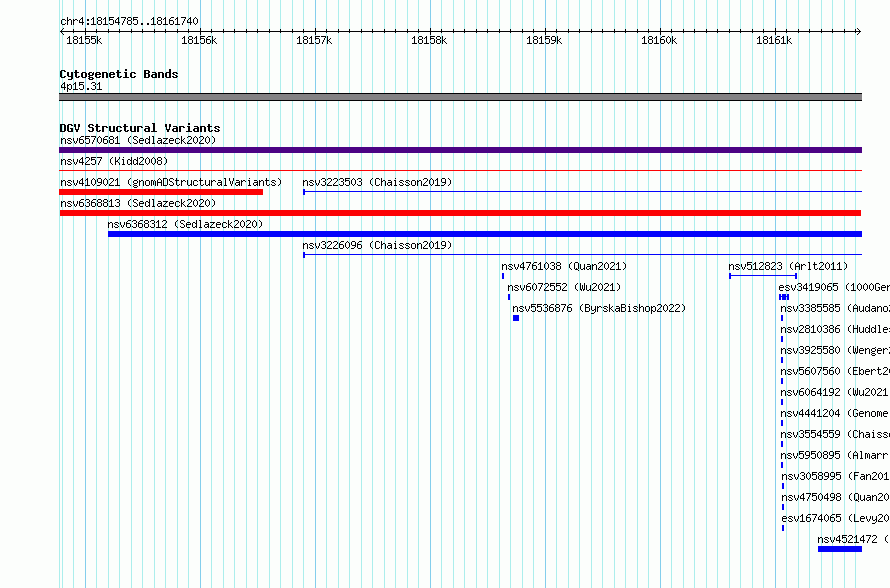This screenshot has height=588, width=890.
Task: Open variant nsv3058995 label
Action: coord(836,476)
